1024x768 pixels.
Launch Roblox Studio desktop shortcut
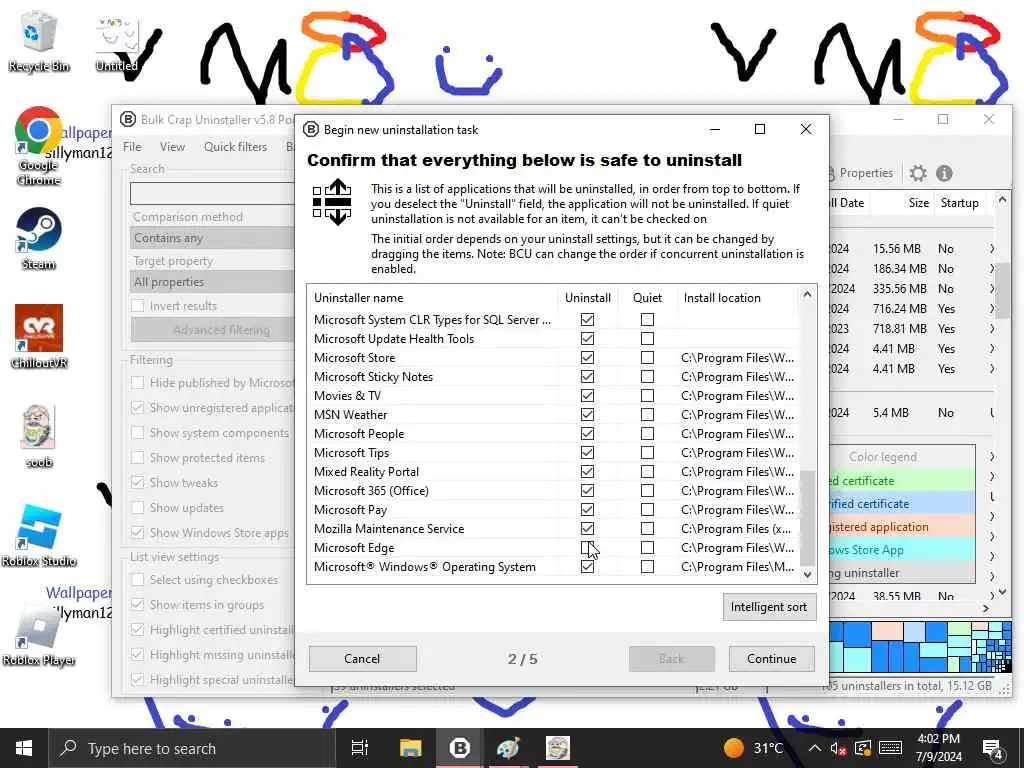click(x=39, y=536)
